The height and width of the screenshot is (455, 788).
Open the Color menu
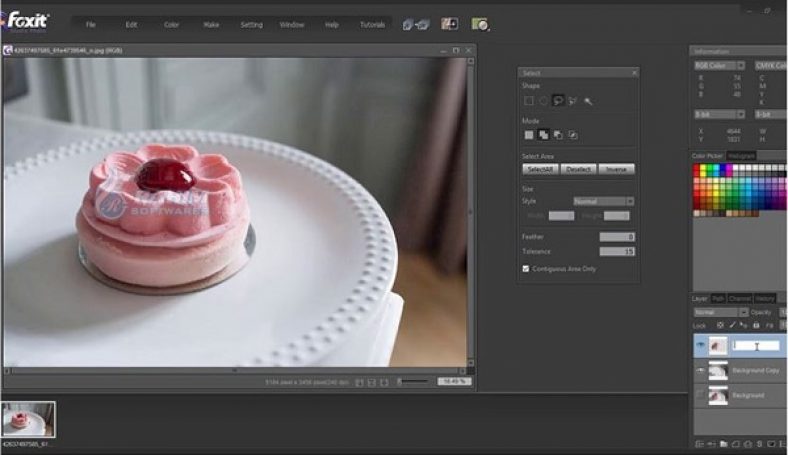click(171, 24)
